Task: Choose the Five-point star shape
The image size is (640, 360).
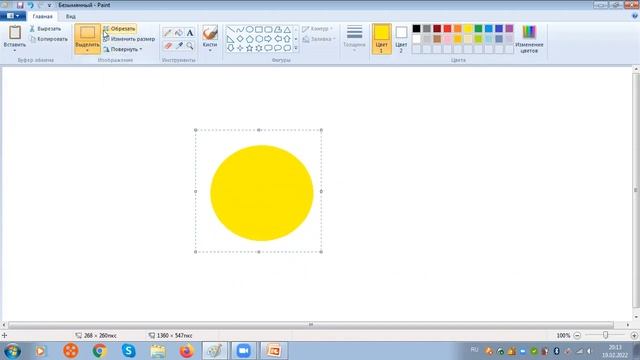Action: point(249,48)
